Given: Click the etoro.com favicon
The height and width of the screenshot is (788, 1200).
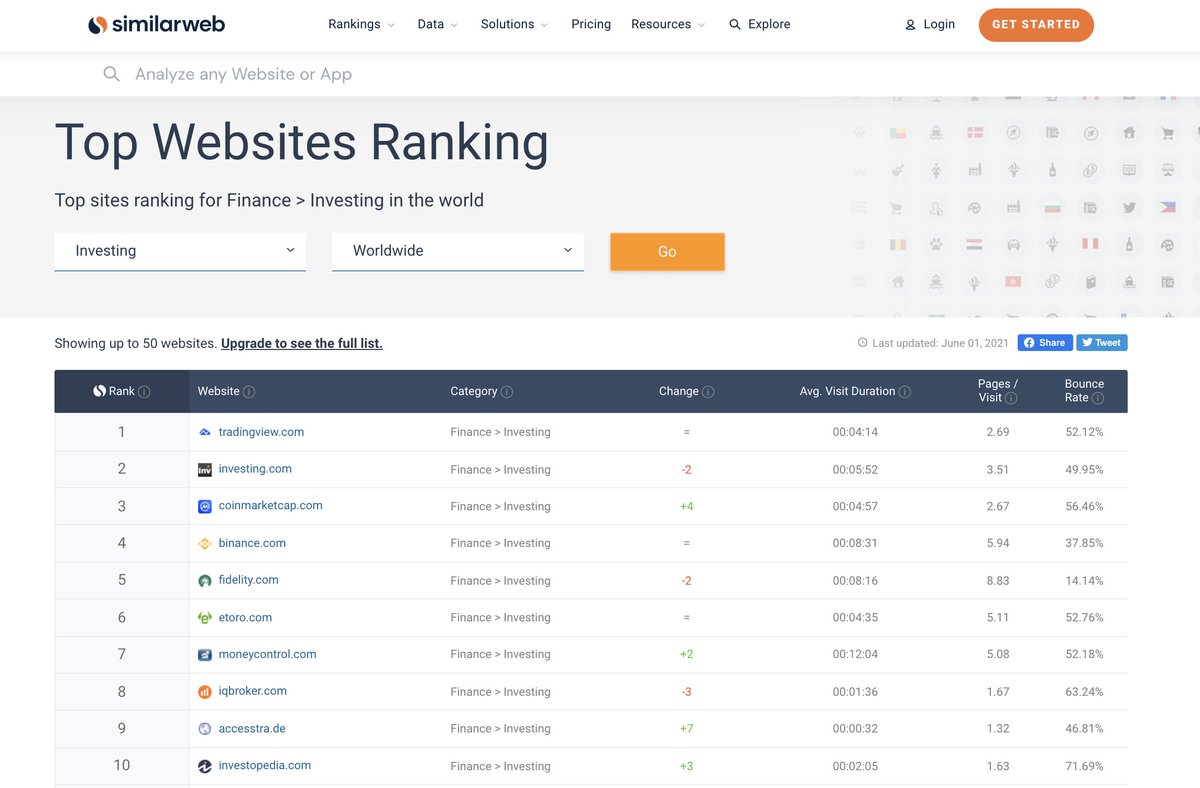Looking at the screenshot, I should click(205, 618).
